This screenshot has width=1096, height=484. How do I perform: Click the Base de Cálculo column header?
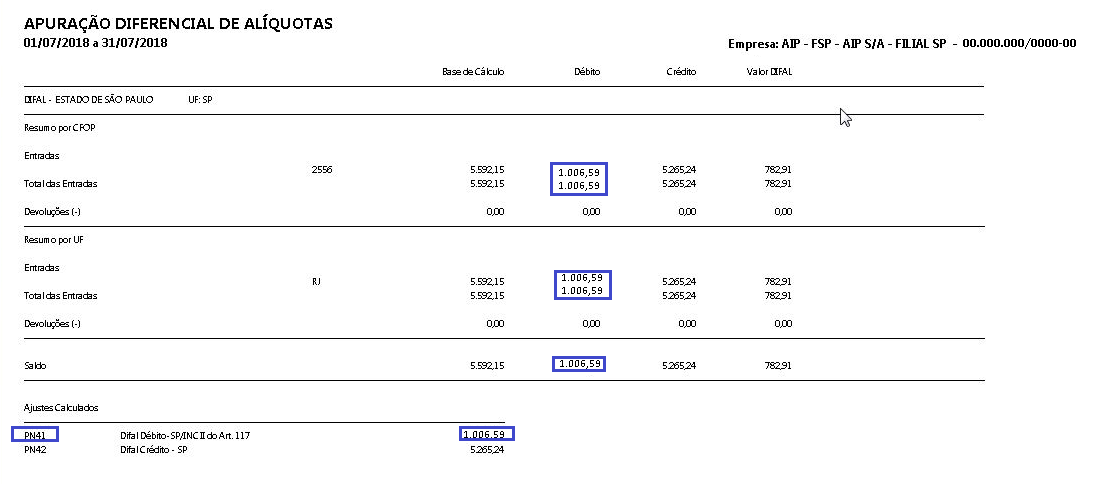coord(473,72)
